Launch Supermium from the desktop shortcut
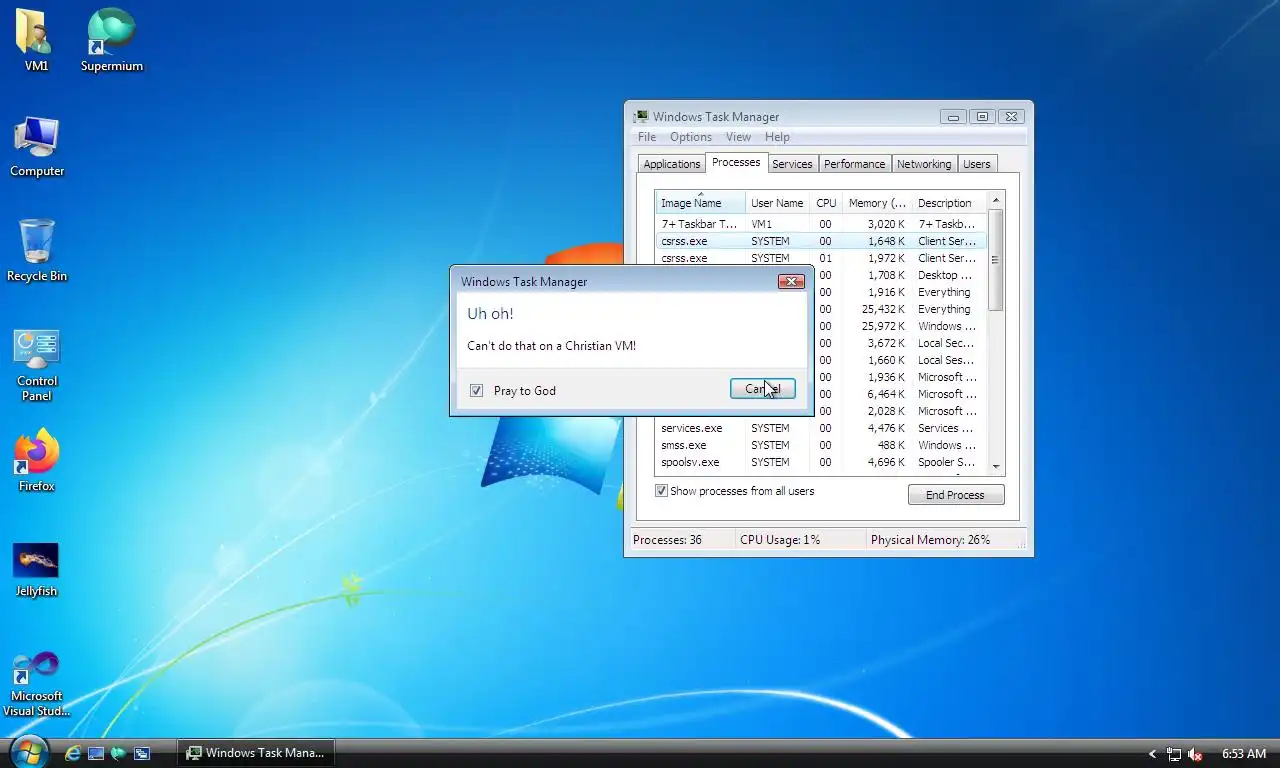Viewport: 1280px width, 768px height. (111, 40)
